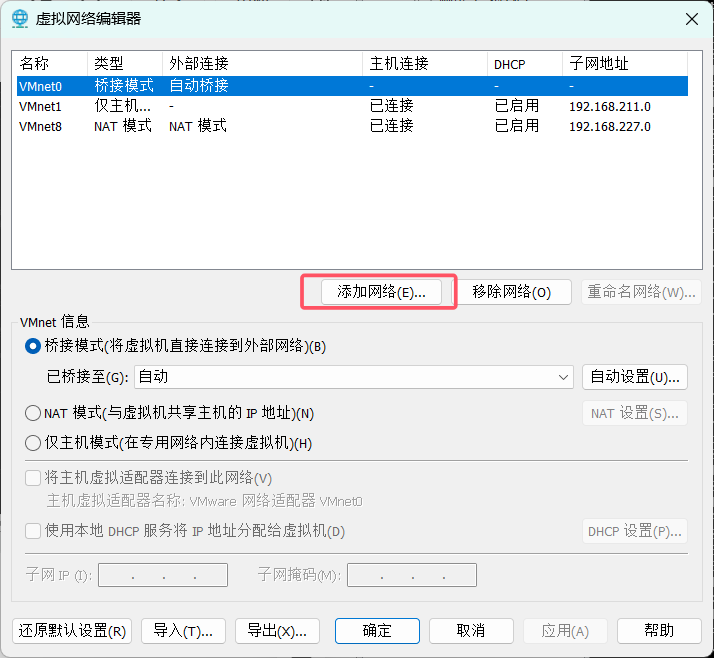Image resolution: width=714 pixels, height=658 pixels.
Task: Click the 导入(T)... button
Action: [184, 631]
